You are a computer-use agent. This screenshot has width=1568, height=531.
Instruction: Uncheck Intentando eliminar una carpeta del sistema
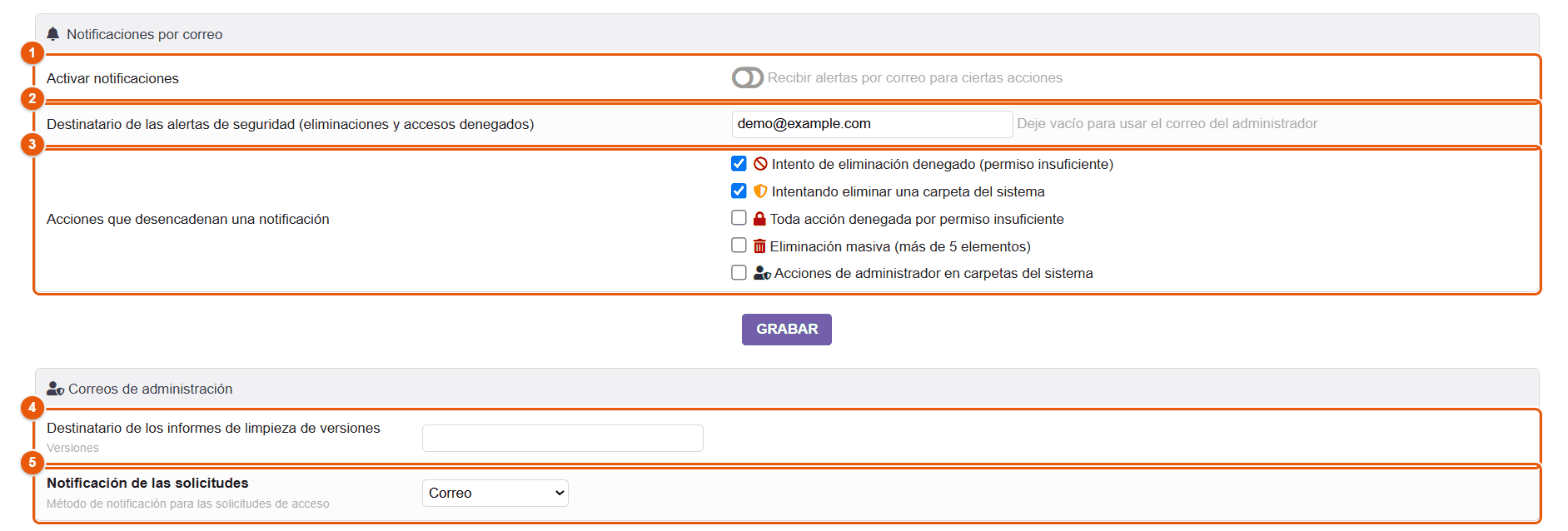pos(739,191)
